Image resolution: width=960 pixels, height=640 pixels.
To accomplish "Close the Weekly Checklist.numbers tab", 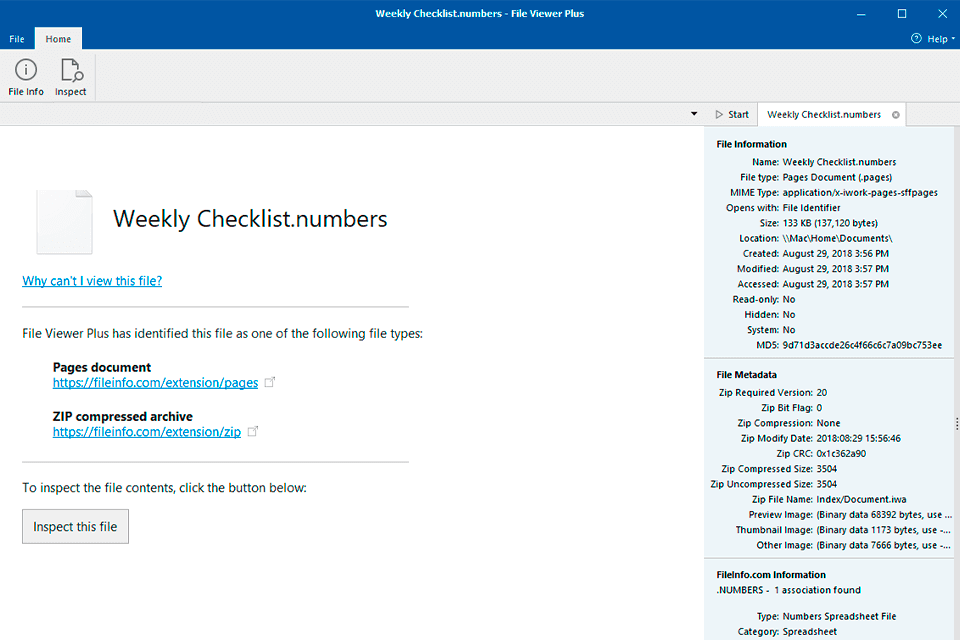I will click(x=896, y=115).
